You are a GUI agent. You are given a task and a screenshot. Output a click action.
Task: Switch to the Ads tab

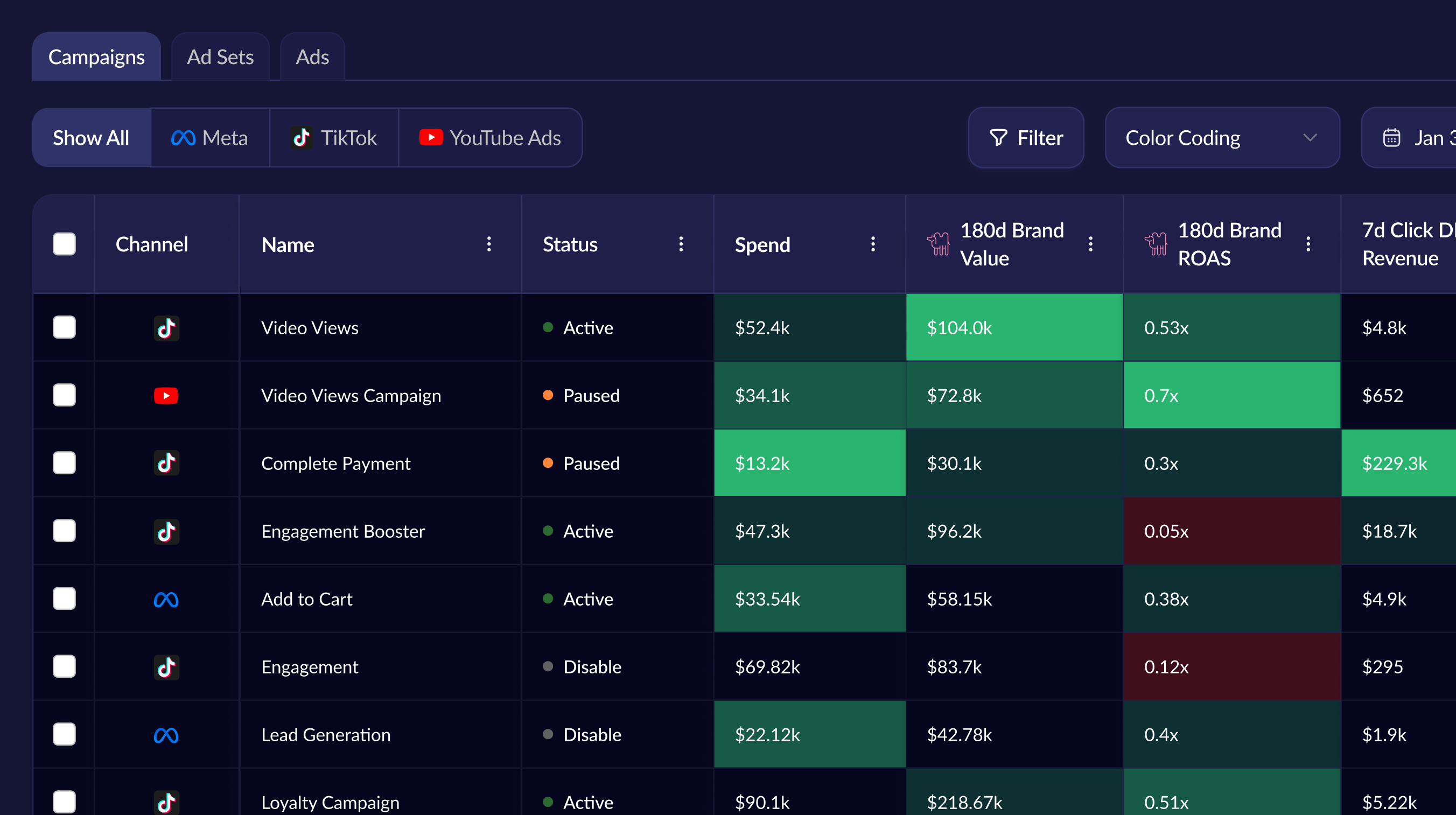click(312, 57)
